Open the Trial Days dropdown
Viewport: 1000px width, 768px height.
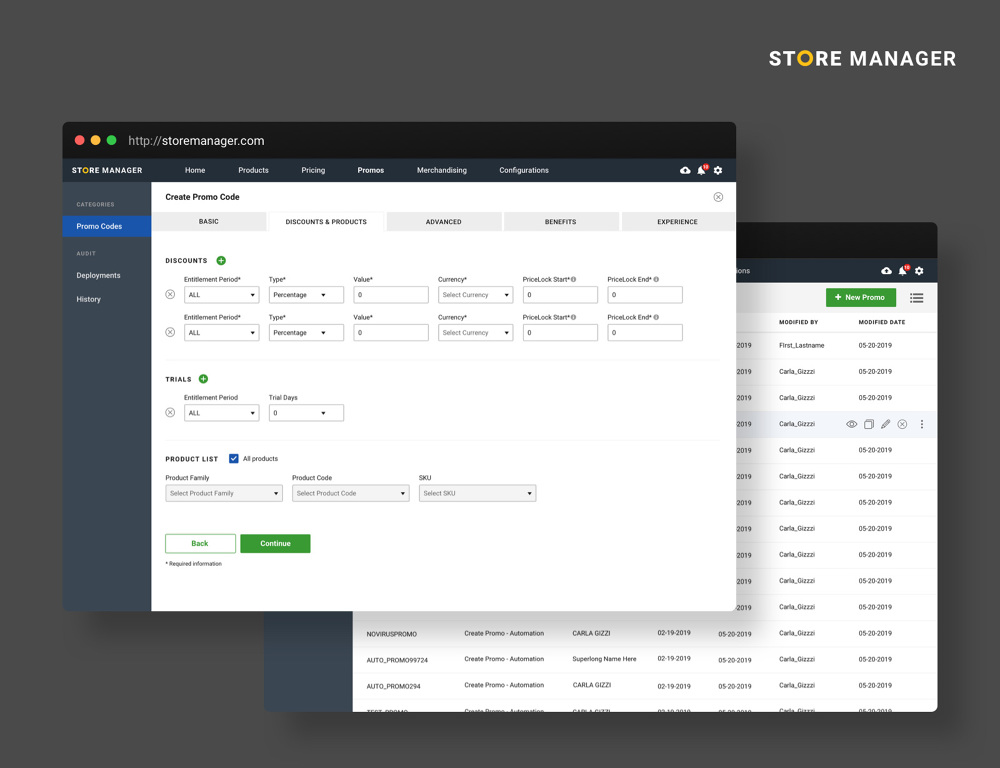pyautogui.click(x=305, y=413)
